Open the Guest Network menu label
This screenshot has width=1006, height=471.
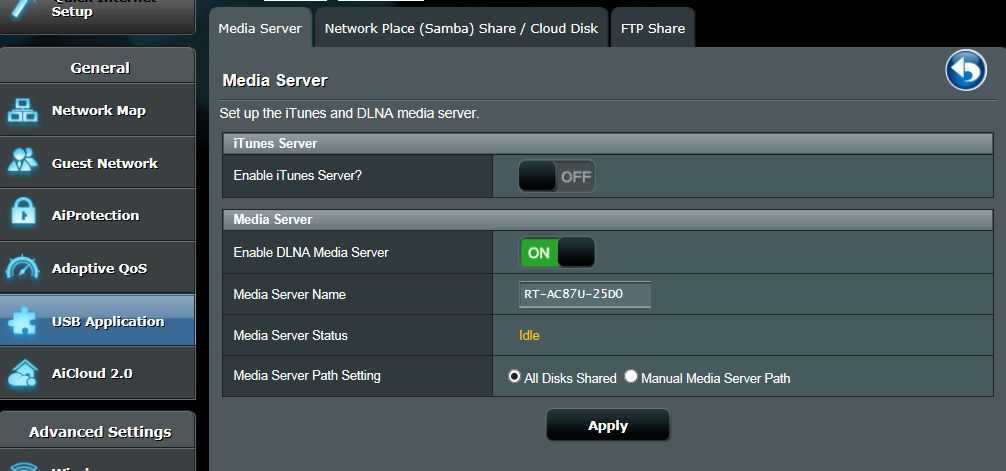[x=104, y=163]
